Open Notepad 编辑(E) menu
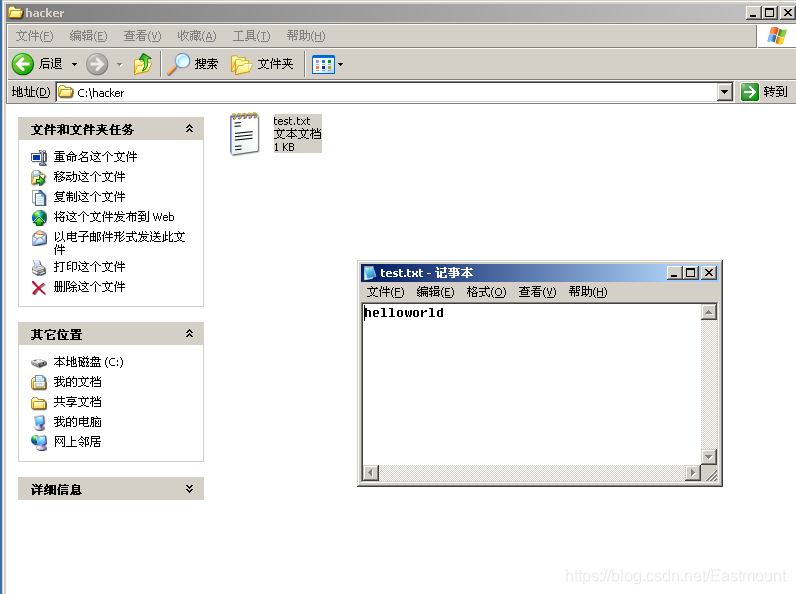This screenshot has width=796, height=594. click(x=435, y=292)
